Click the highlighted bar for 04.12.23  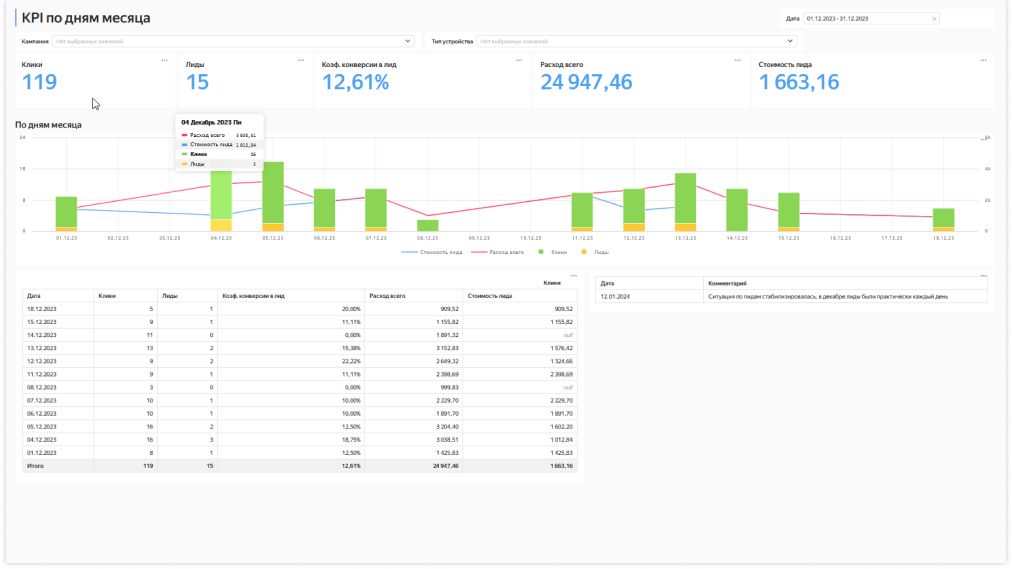coord(221,194)
